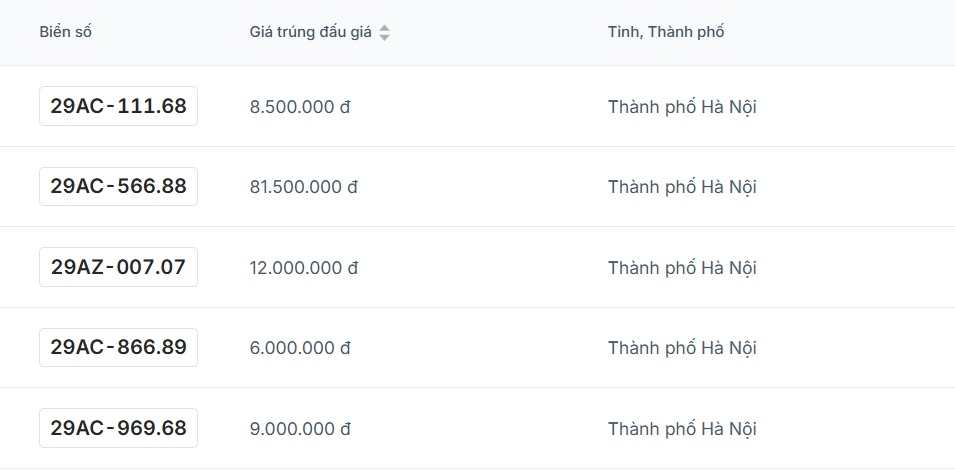The image size is (955, 470).
Task: Select license plate 29AC-566.88
Action: (x=118, y=186)
